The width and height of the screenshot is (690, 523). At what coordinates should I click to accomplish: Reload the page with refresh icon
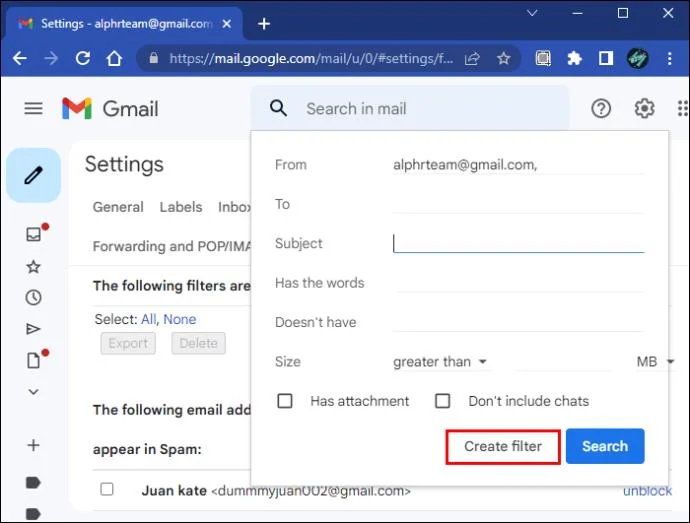83,58
